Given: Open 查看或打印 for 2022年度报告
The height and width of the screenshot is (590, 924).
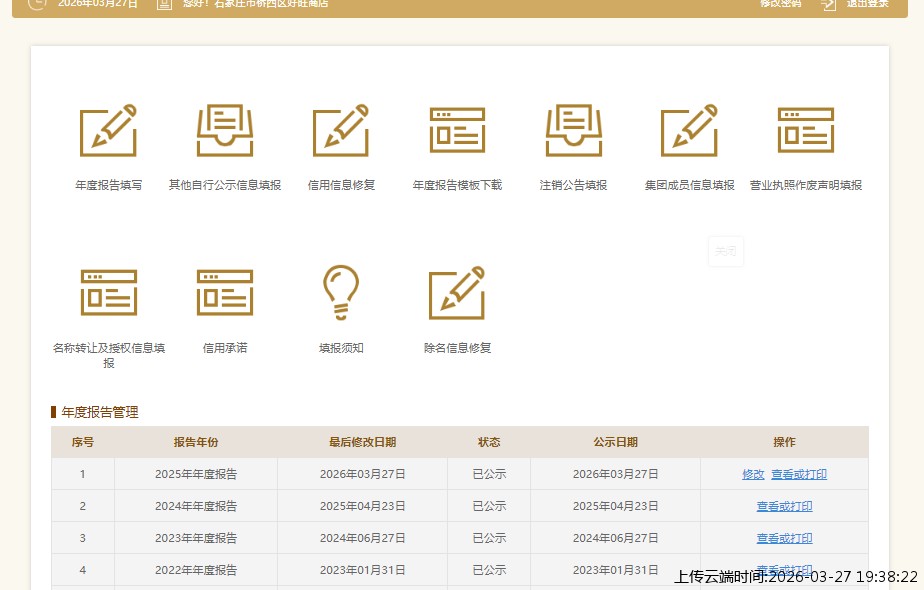Looking at the screenshot, I should click(784, 570).
